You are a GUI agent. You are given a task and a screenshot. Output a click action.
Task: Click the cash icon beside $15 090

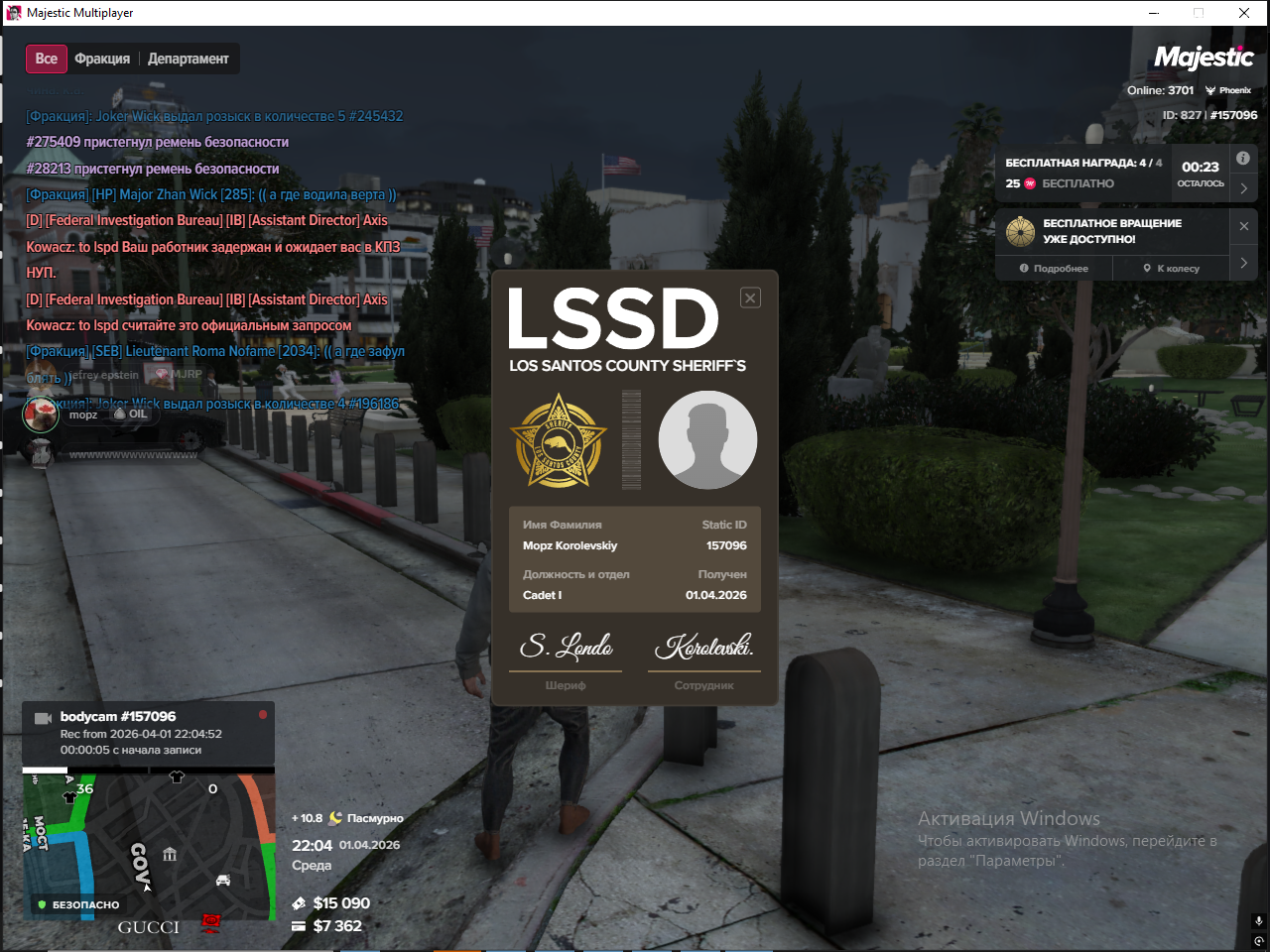tap(299, 903)
